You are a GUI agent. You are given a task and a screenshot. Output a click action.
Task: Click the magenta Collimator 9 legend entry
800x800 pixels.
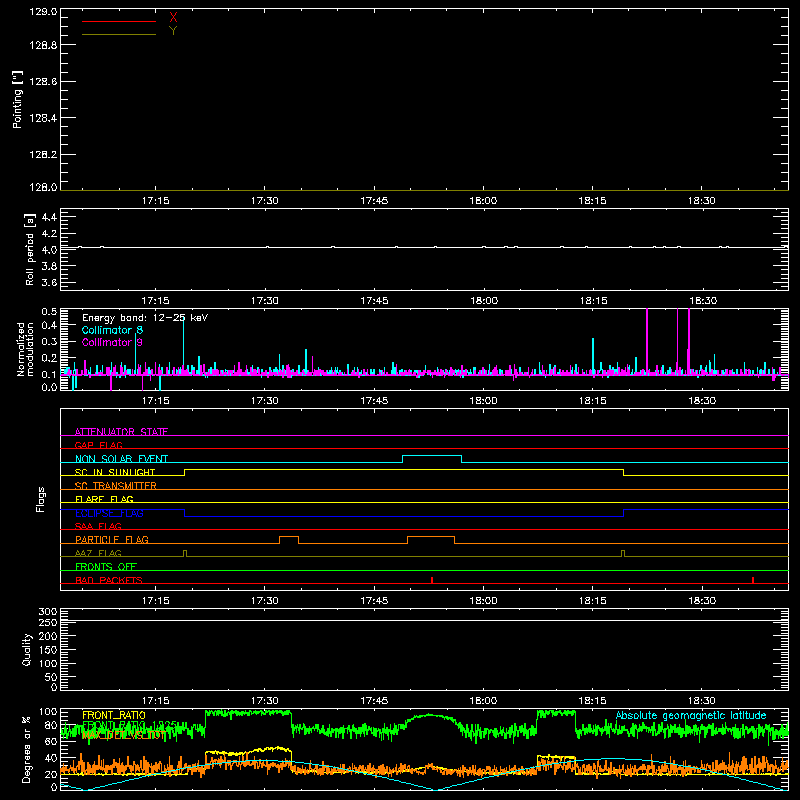(112, 342)
